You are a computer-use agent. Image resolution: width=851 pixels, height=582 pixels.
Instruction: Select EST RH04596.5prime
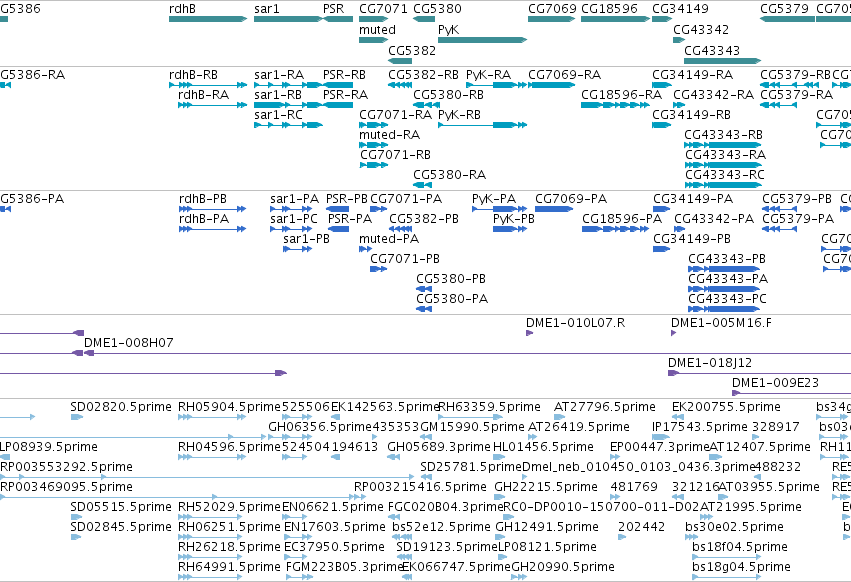point(230,447)
